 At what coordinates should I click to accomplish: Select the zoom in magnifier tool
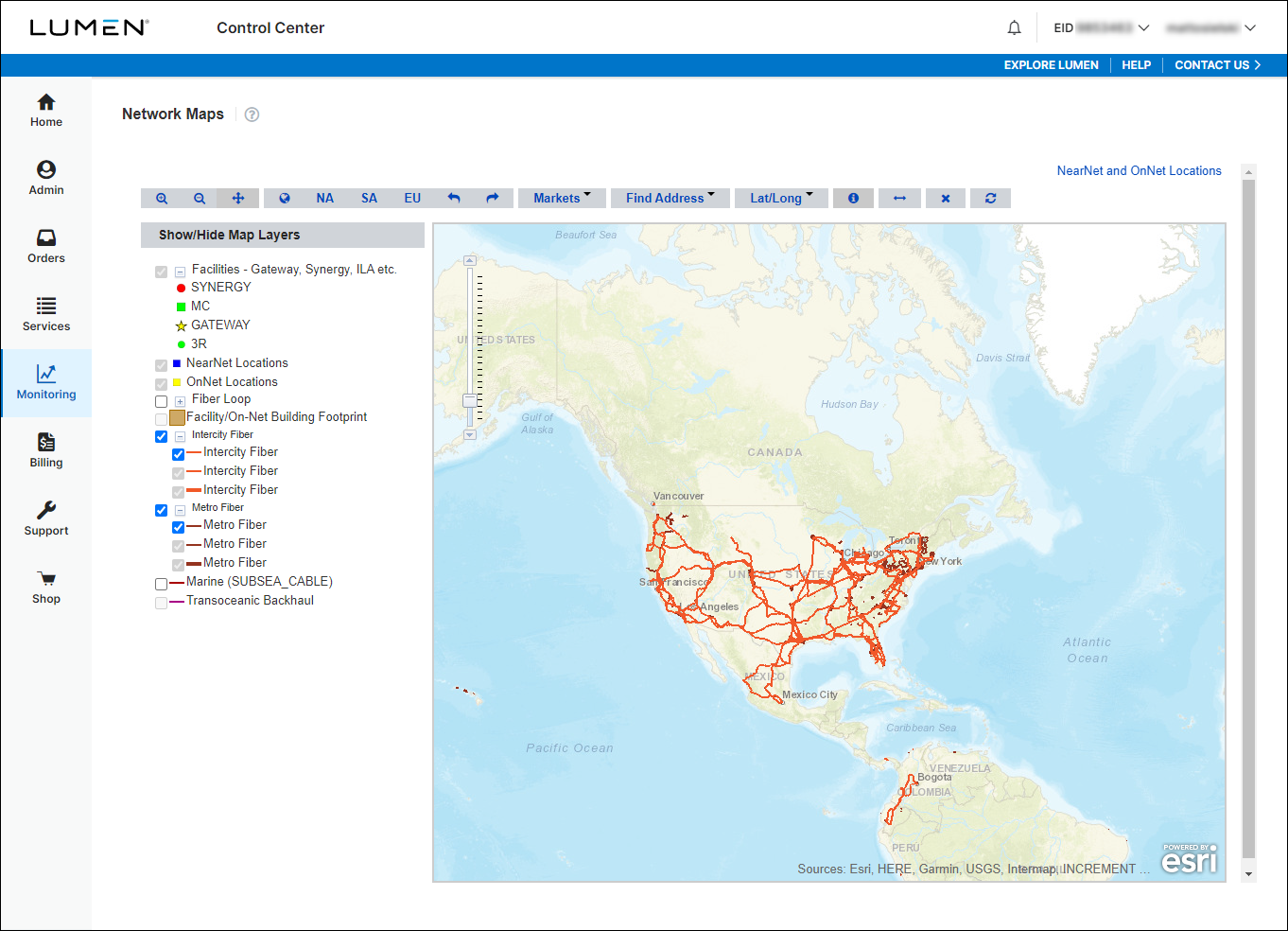point(162,199)
